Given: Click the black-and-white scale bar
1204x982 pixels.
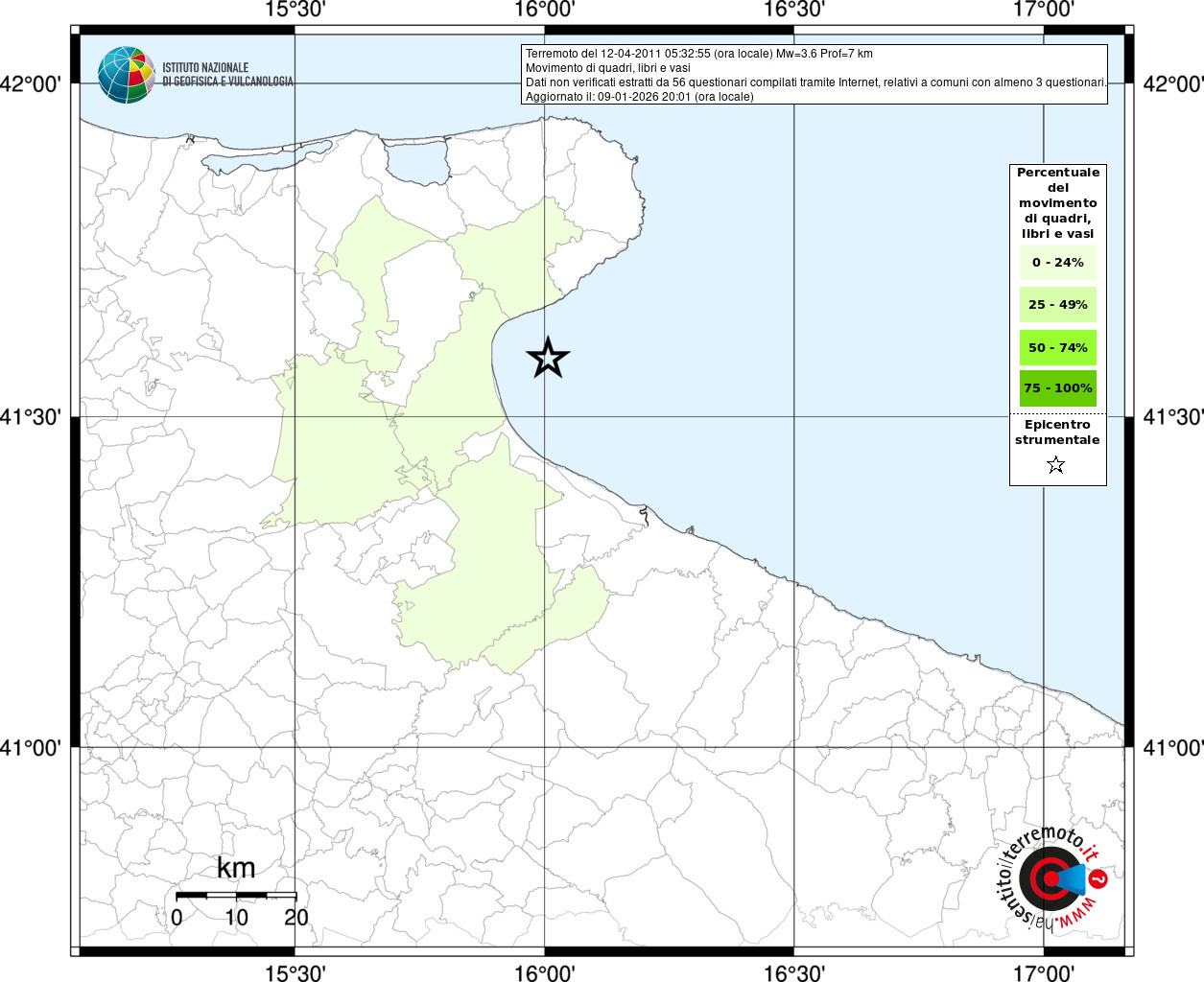Looking at the screenshot, I should pos(236,895).
